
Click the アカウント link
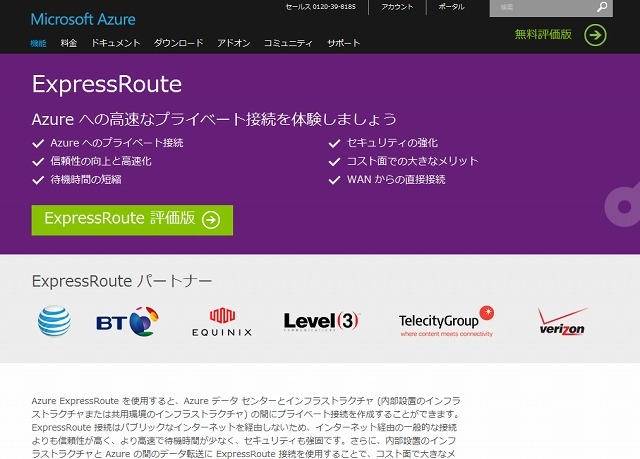coord(397,7)
